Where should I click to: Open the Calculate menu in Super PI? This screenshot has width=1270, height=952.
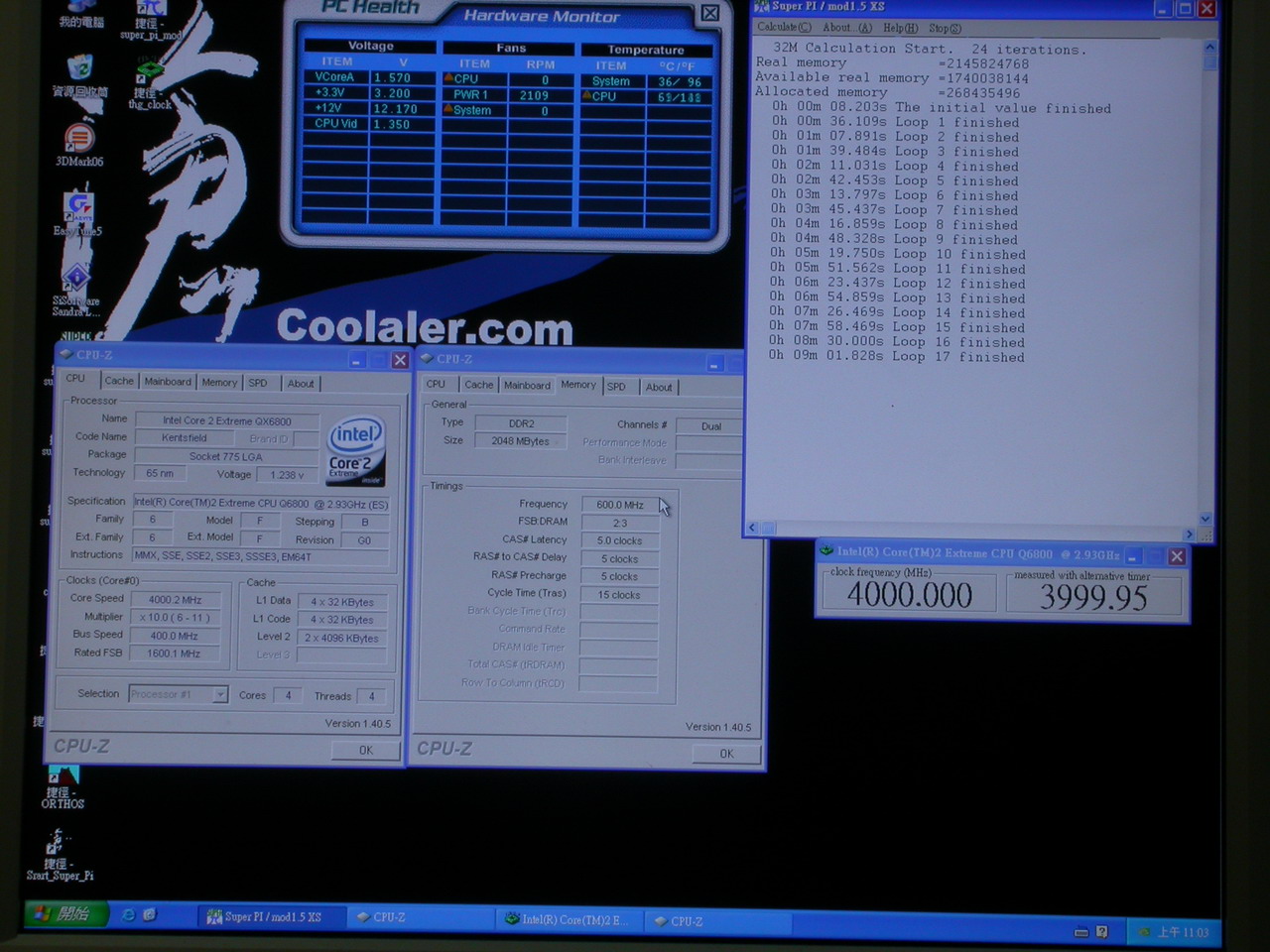tap(784, 27)
